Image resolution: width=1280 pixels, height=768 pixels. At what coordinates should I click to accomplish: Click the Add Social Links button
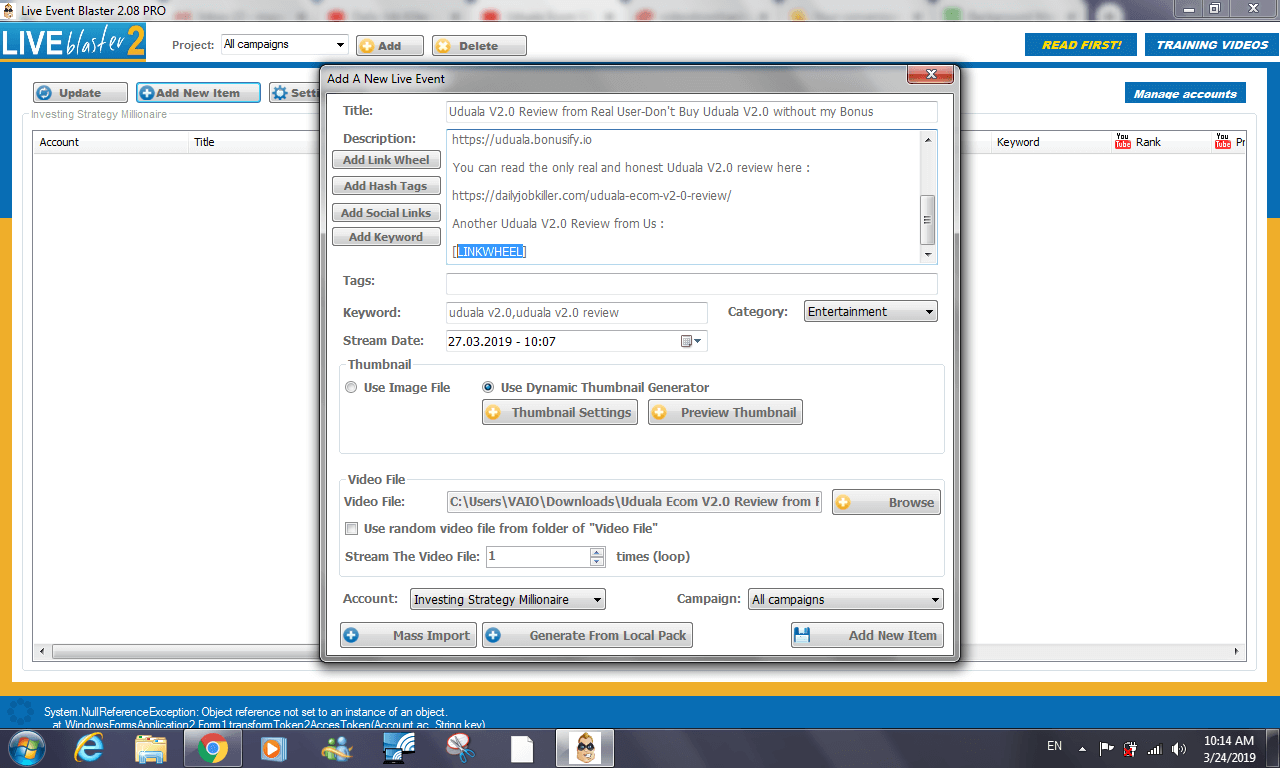386,213
